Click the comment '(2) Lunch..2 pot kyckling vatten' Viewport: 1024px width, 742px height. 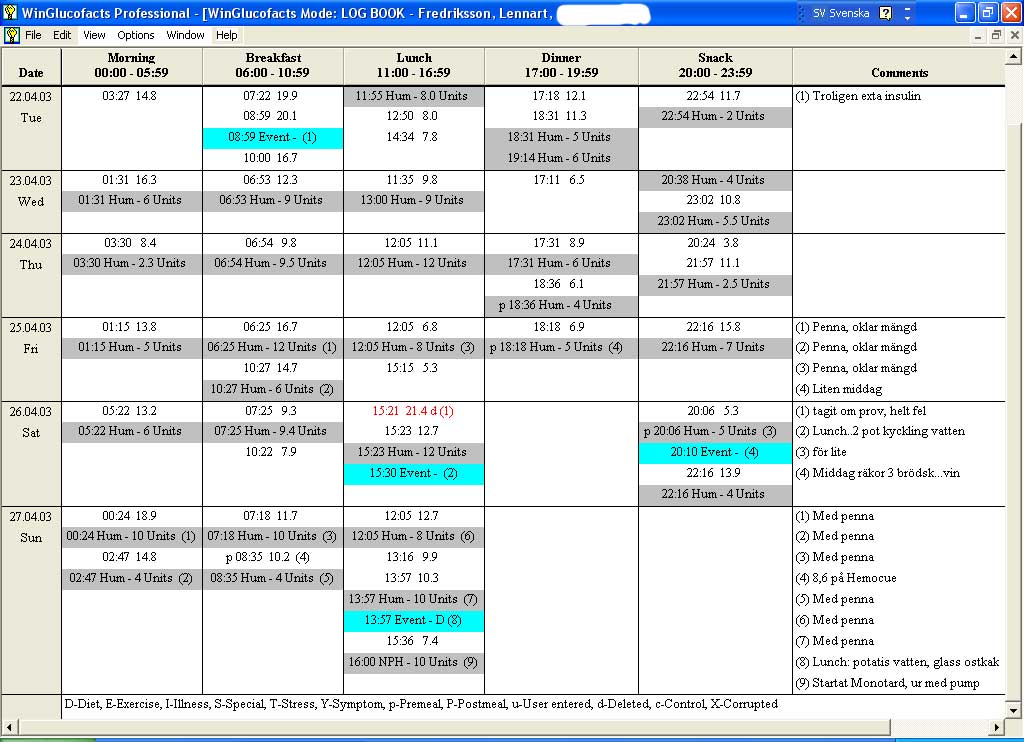[880, 432]
